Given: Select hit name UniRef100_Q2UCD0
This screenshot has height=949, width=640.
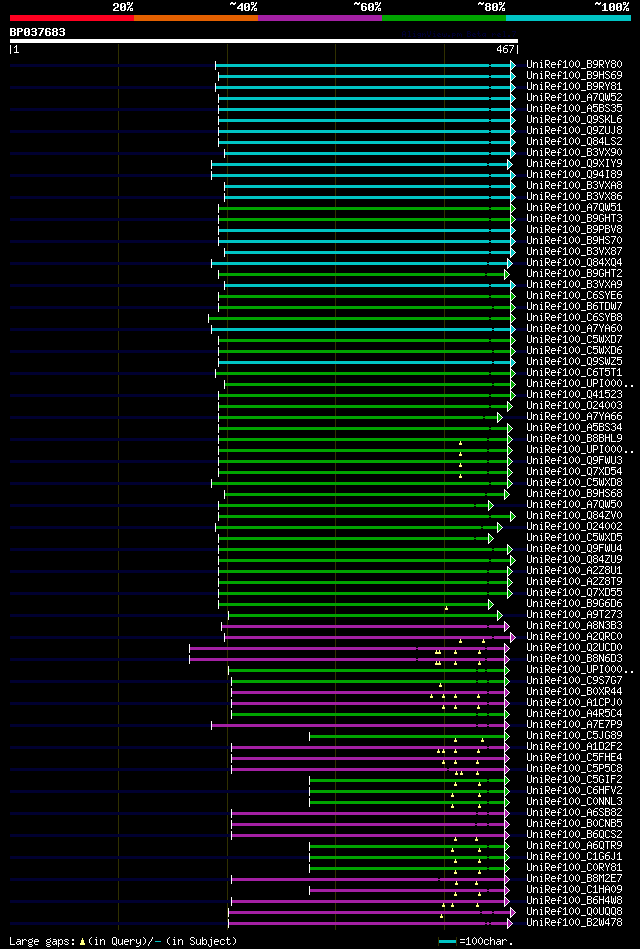Looking at the screenshot, I should coord(574,648).
